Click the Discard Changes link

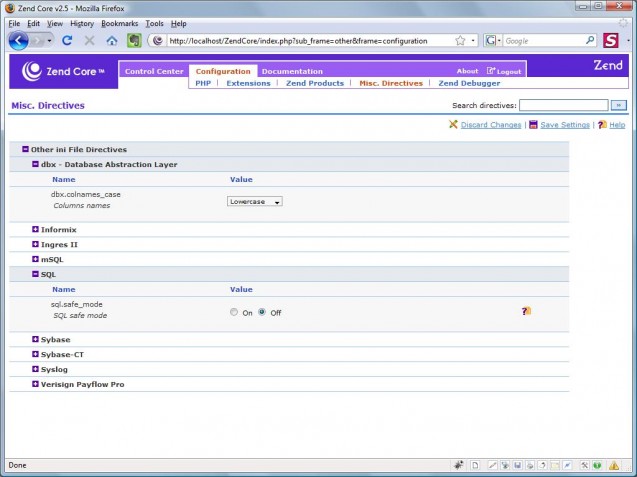(x=491, y=125)
